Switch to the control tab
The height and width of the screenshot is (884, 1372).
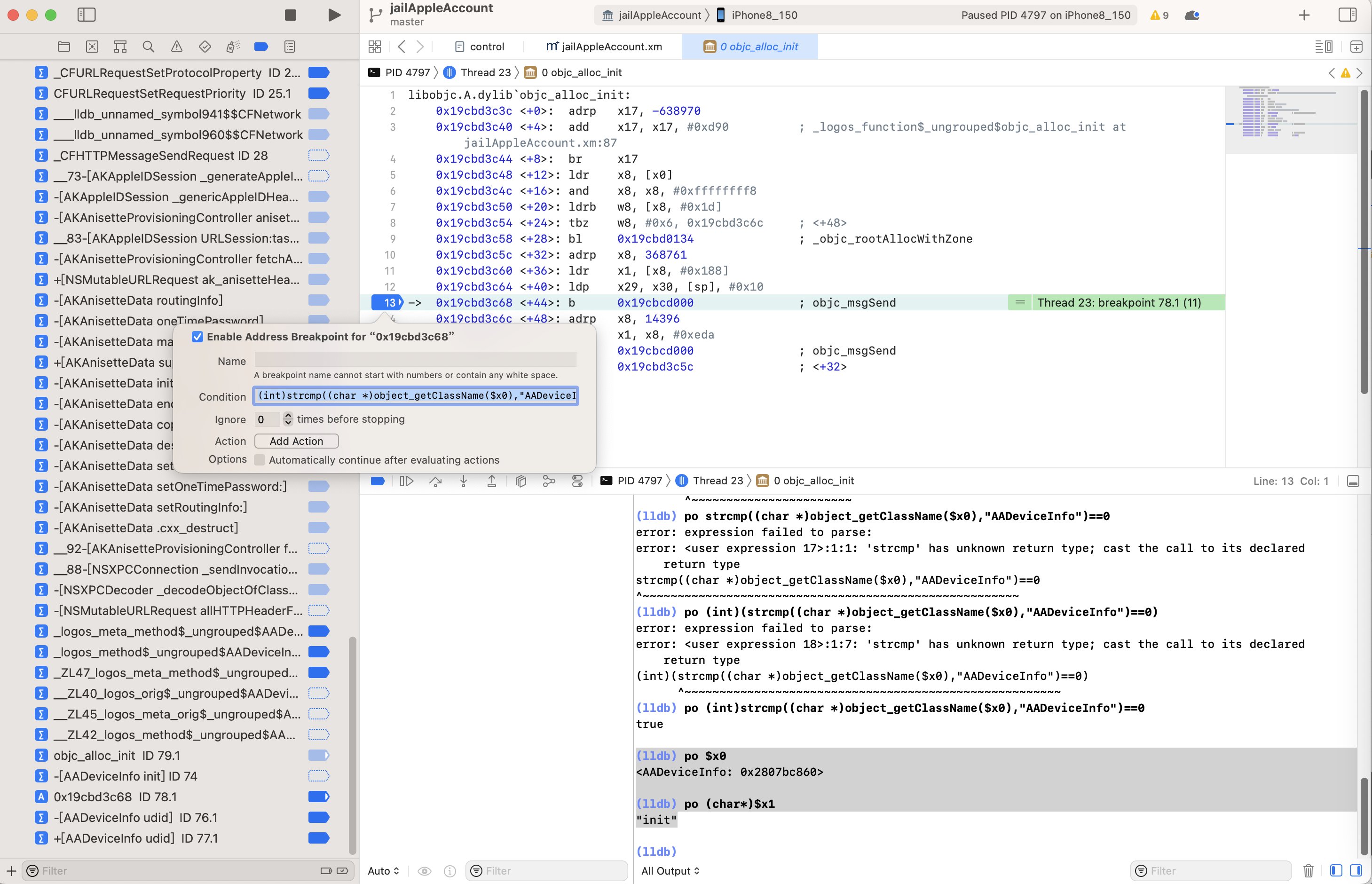(480, 47)
